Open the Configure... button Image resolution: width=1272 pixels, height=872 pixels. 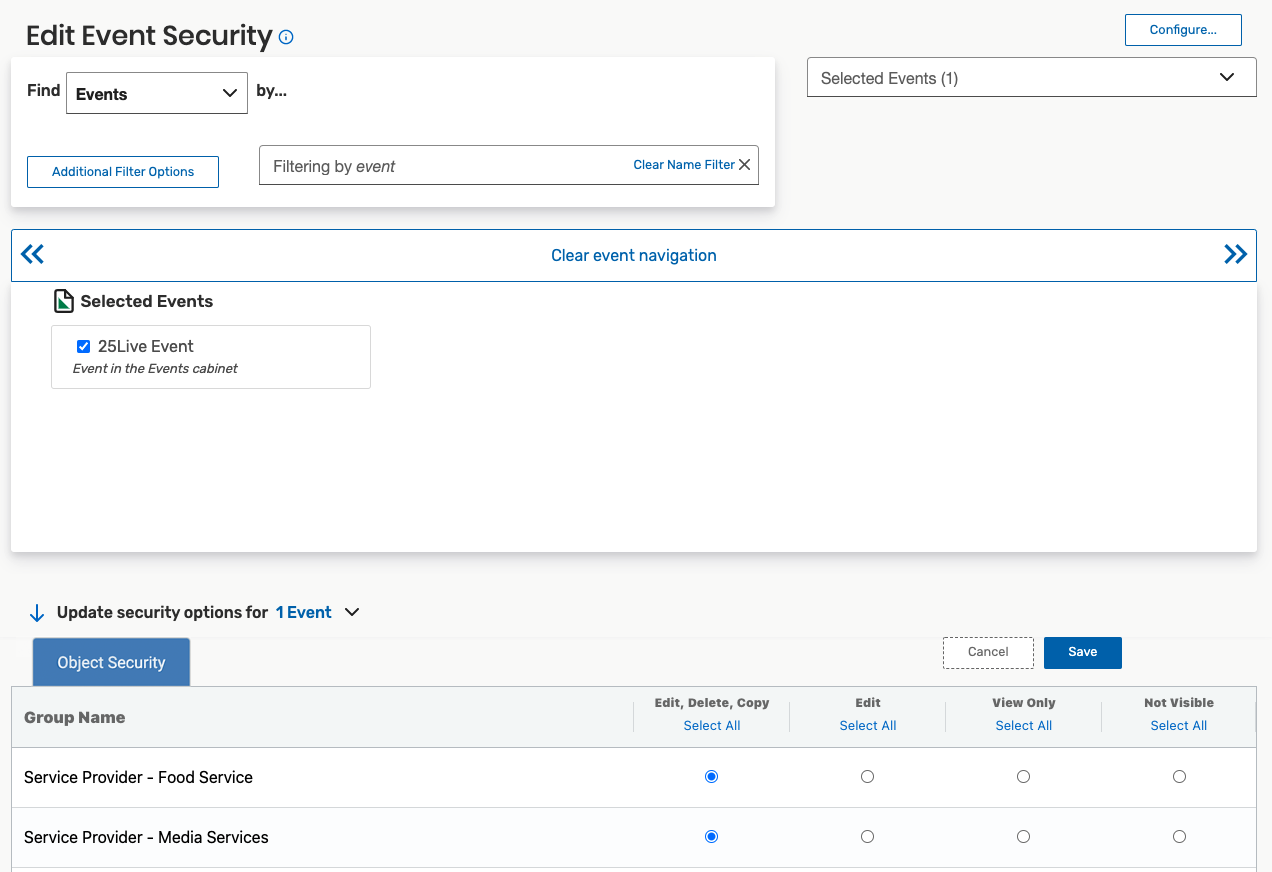click(x=1183, y=30)
